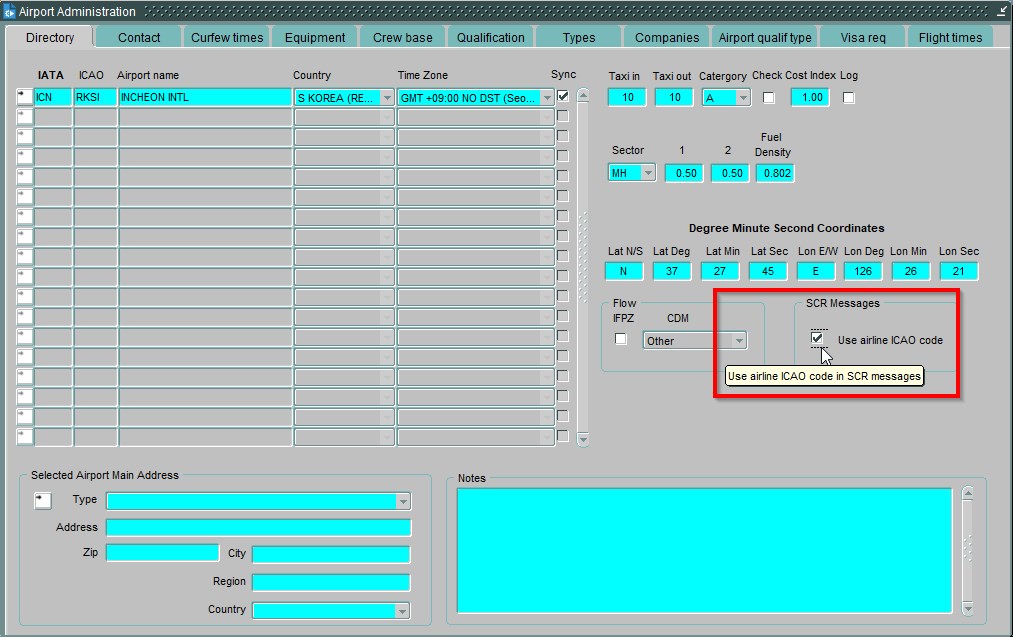
Task: Click the record selector icon beside ICN row
Action: 24,97
